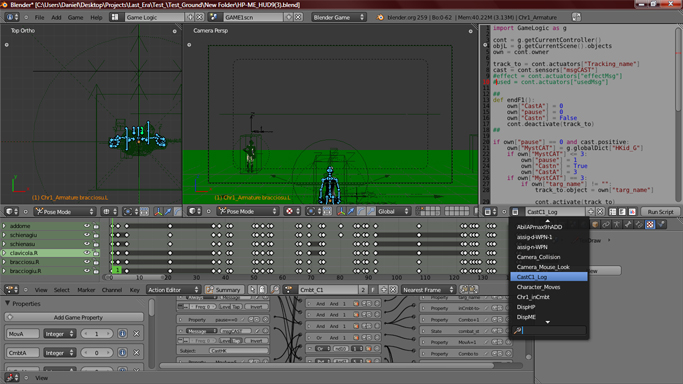This screenshot has width=683, height=384.
Task: Click the logic editor horizontal scrollbar
Action: pos(327,366)
